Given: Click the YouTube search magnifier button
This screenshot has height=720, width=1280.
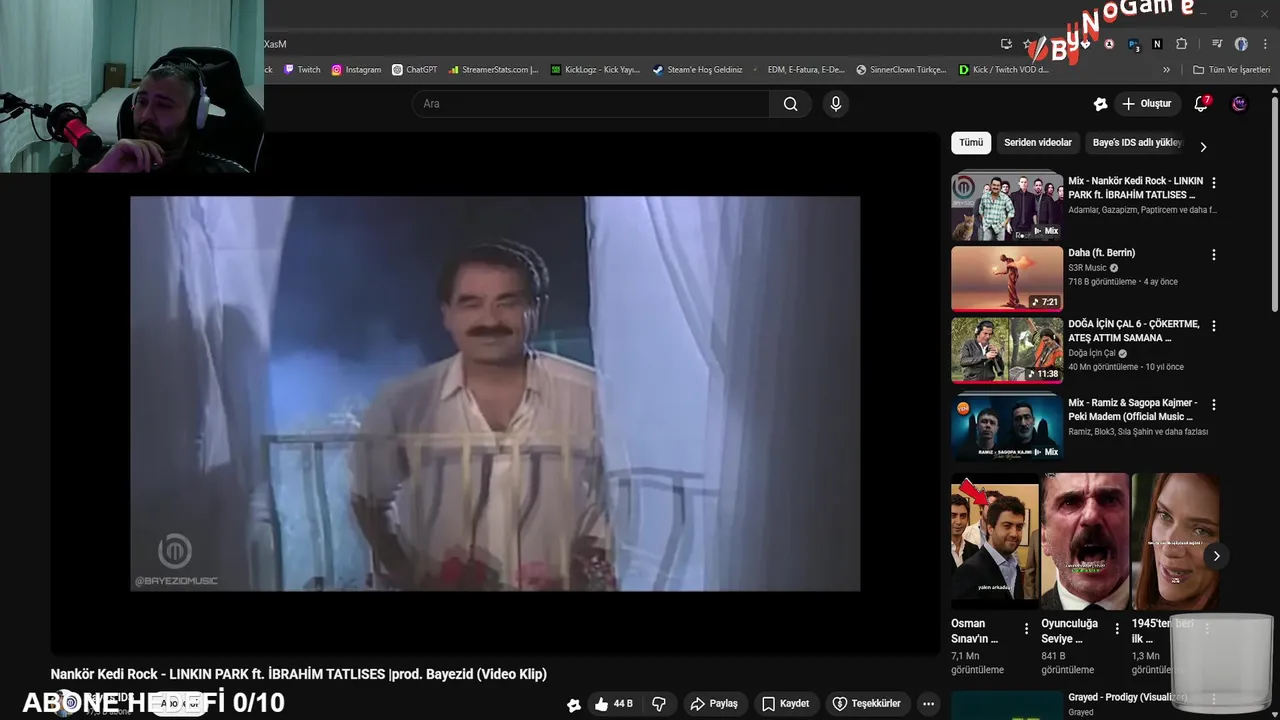Looking at the screenshot, I should click(790, 104).
